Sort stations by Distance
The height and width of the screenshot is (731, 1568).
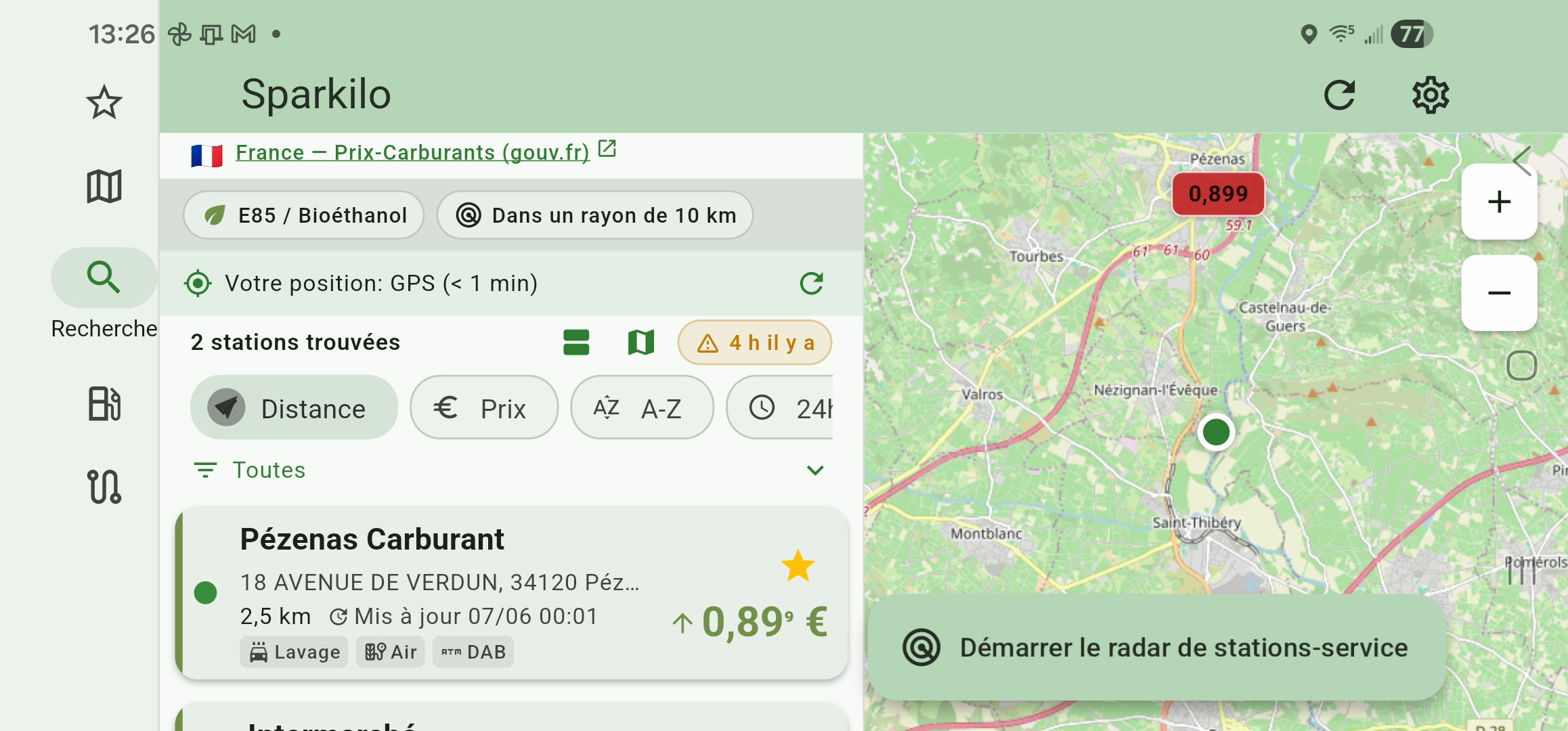pos(294,407)
